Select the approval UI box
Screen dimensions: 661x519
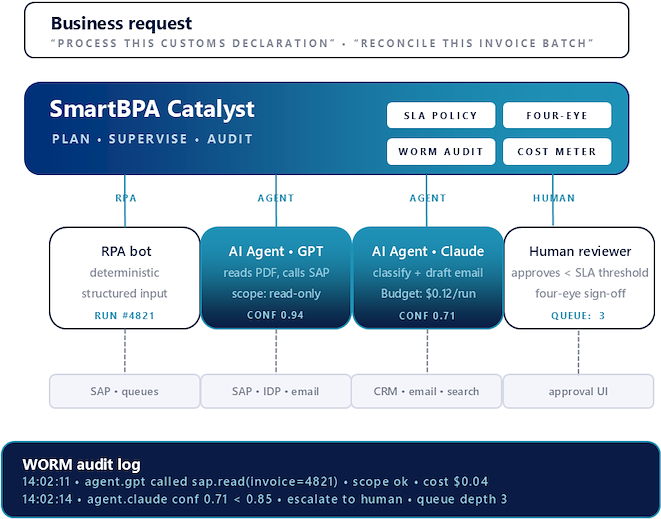coord(579,391)
